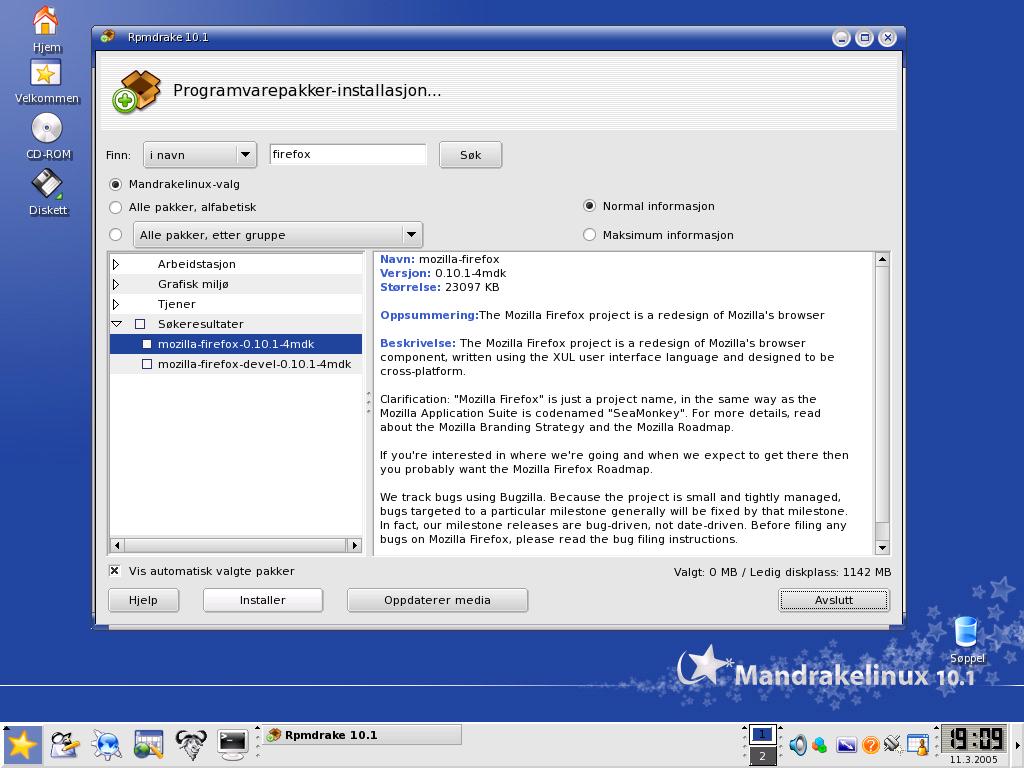This screenshot has width=1024, height=768.
Task: Click the pane divider handle between list and description
Action: 368,404
